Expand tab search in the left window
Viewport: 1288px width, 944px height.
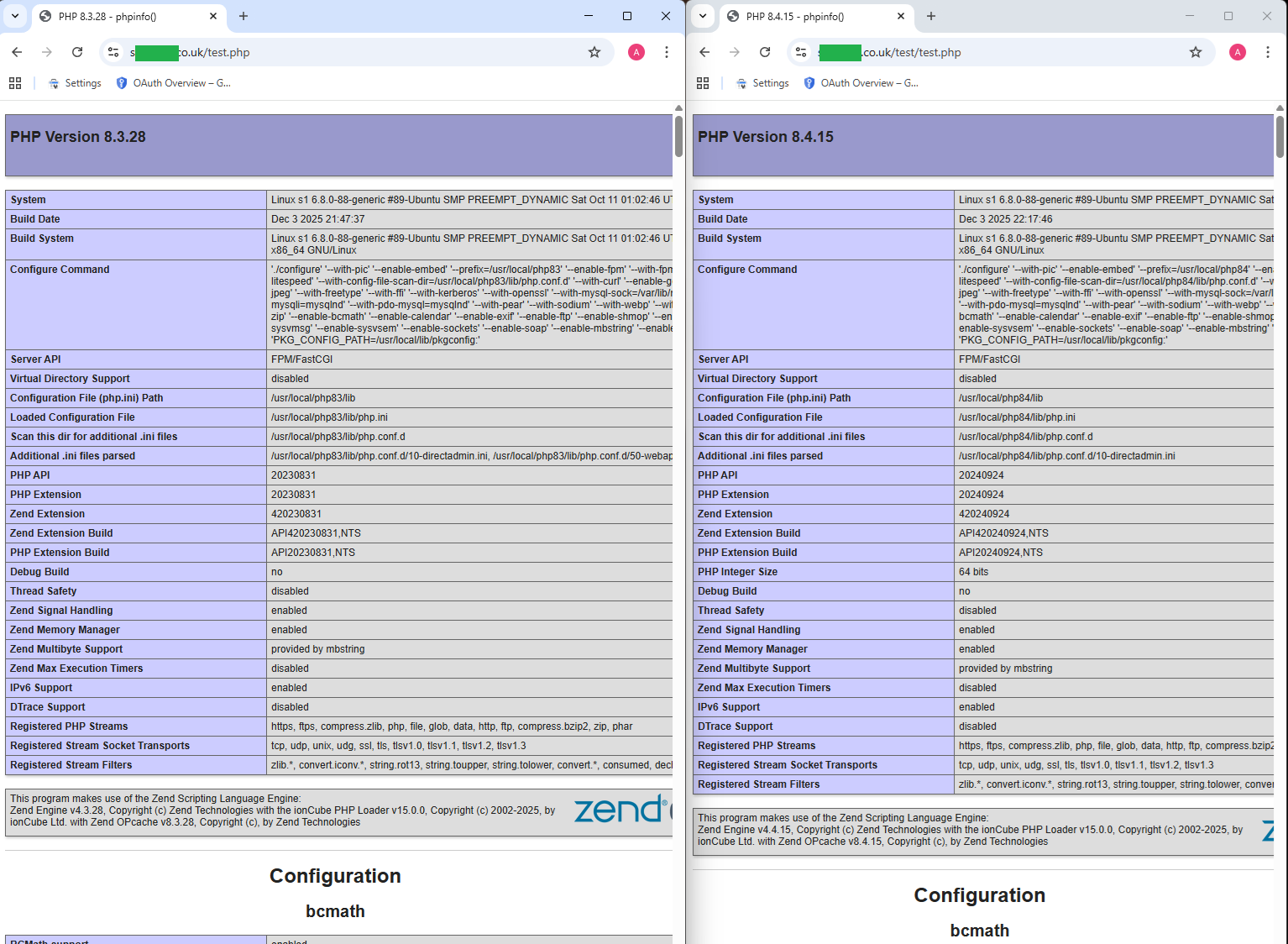[x=15, y=16]
